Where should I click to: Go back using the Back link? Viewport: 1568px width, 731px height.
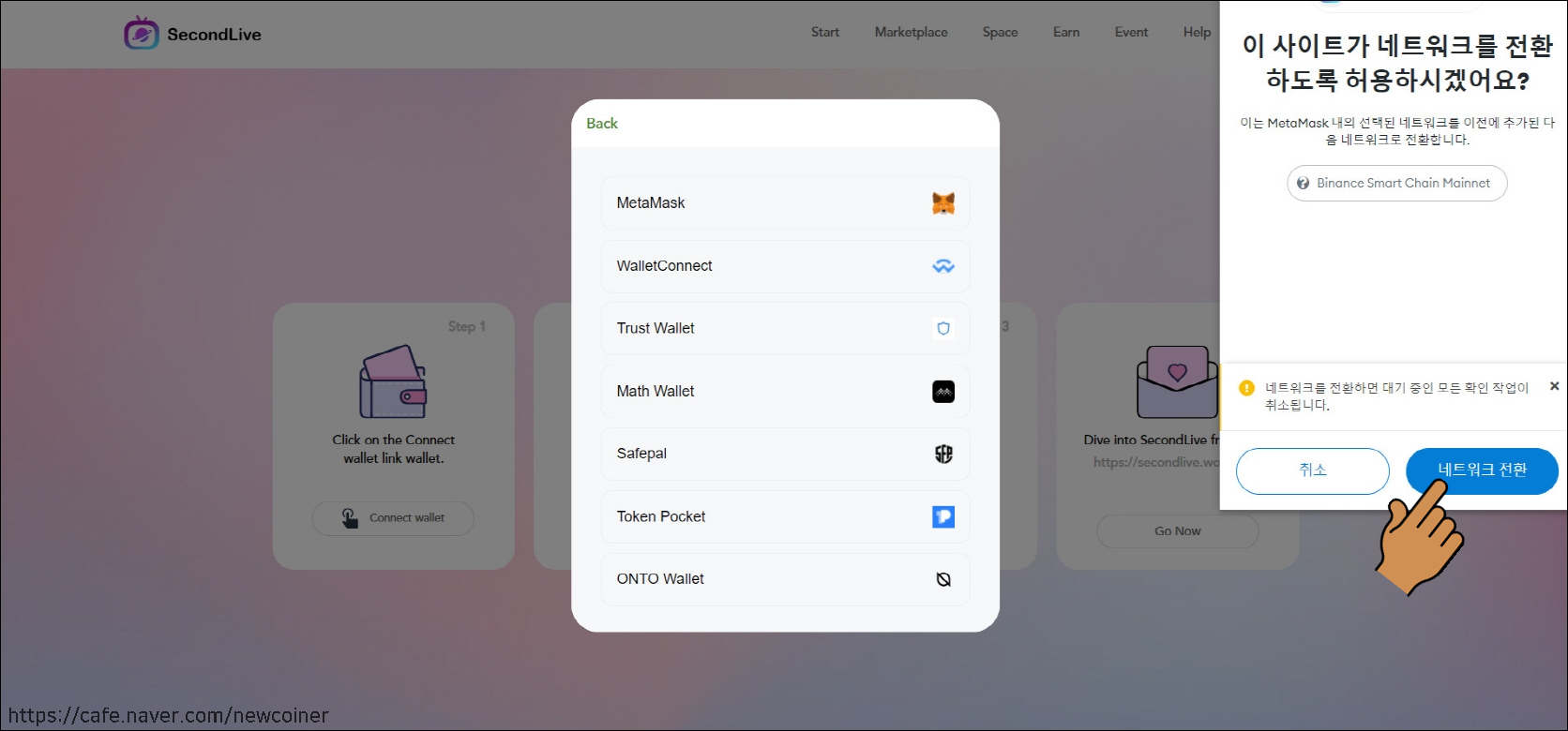click(601, 124)
